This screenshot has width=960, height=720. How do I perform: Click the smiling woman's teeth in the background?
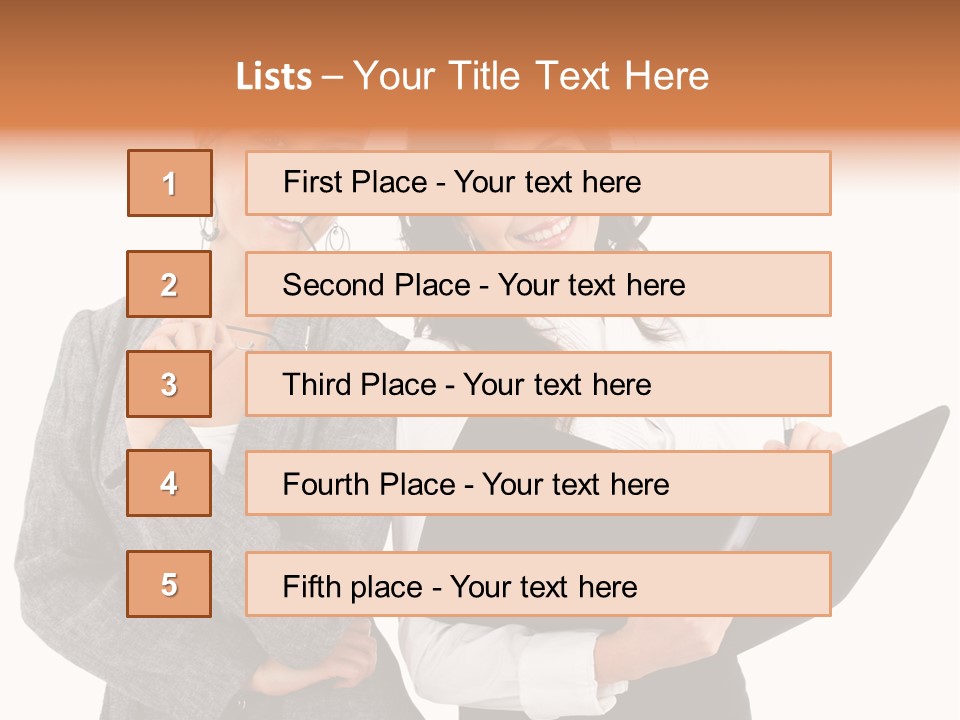click(545, 234)
